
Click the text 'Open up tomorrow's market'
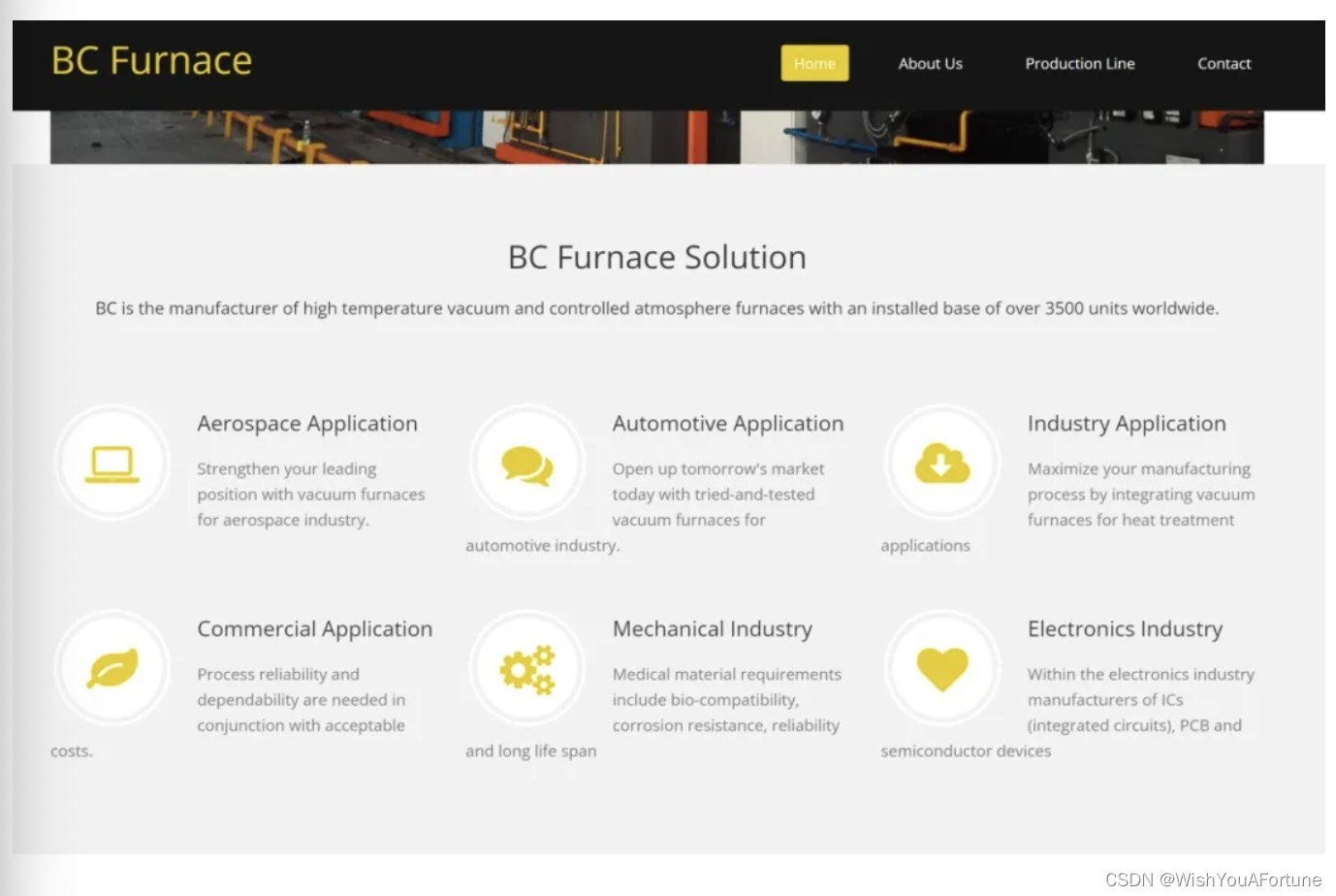(718, 469)
